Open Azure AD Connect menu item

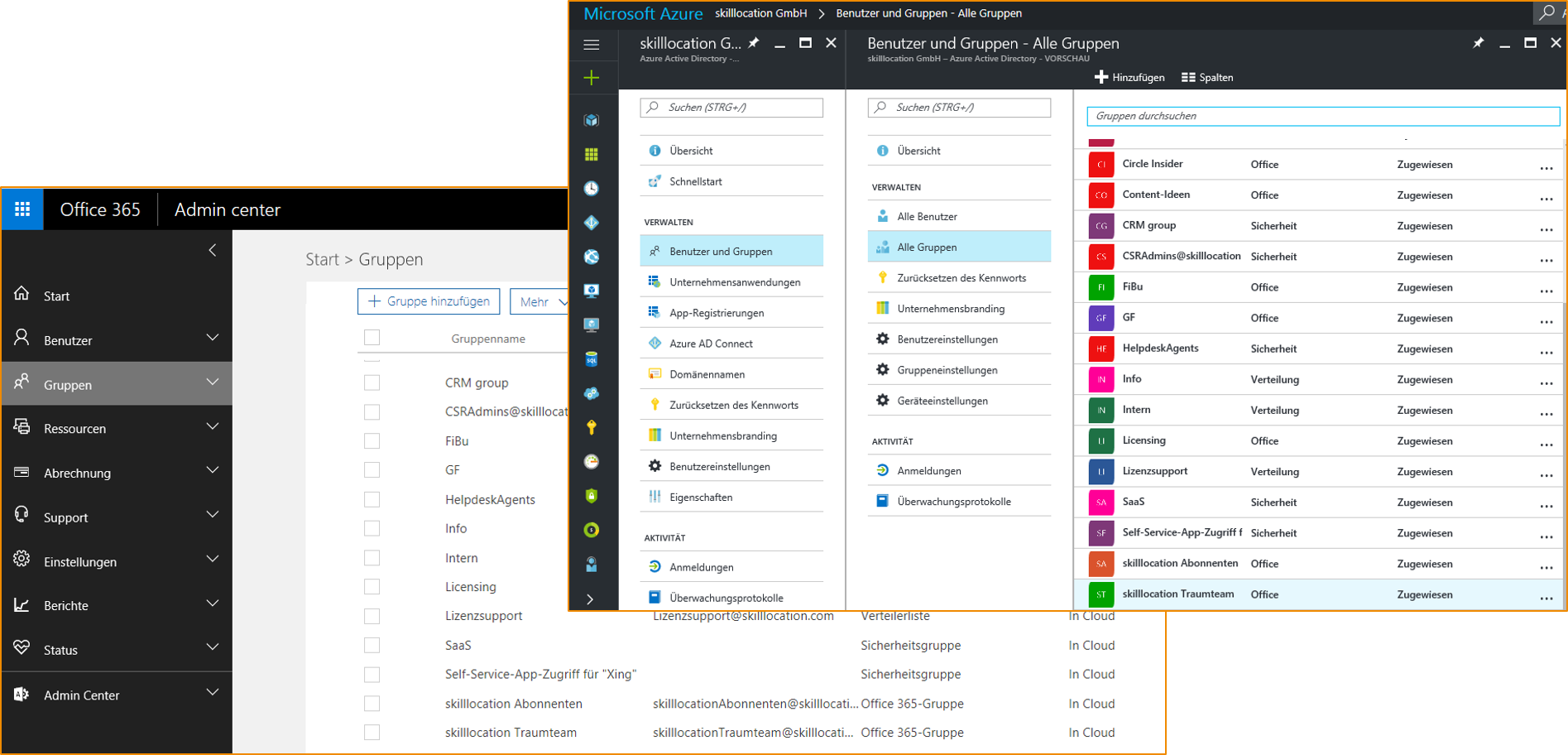pyautogui.click(x=731, y=343)
